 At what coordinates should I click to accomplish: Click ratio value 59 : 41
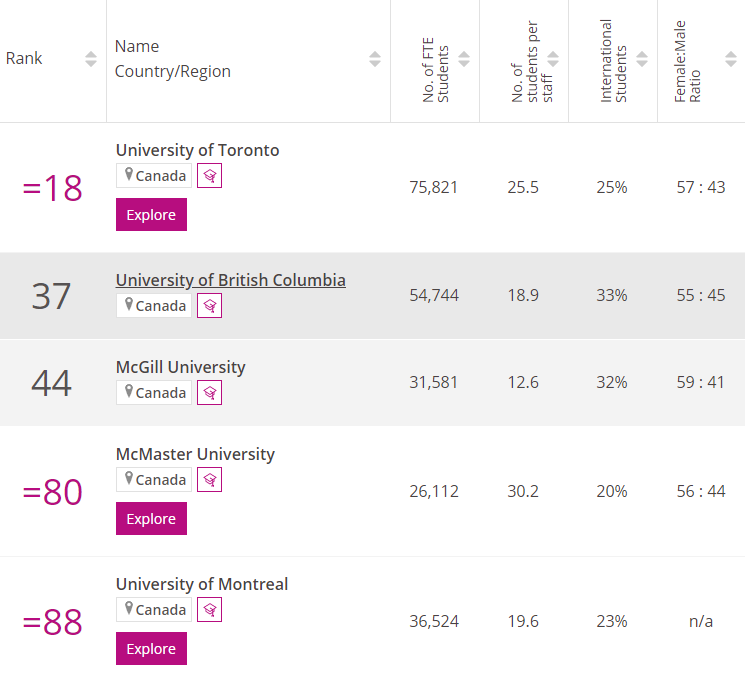tap(701, 383)
